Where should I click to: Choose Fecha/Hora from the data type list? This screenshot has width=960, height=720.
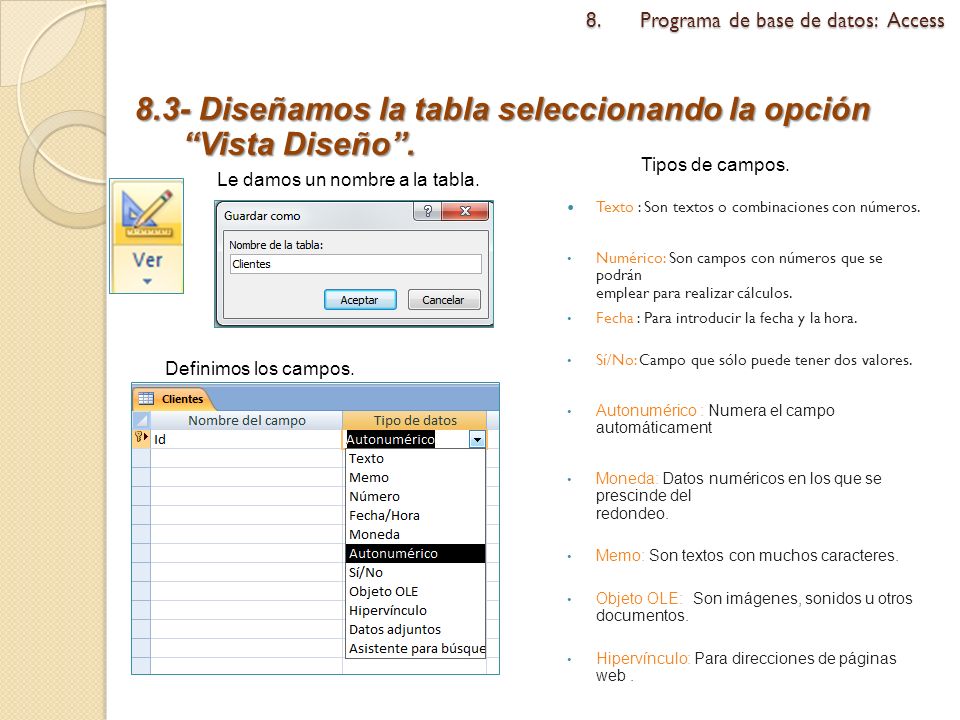(x=415, y=516)
